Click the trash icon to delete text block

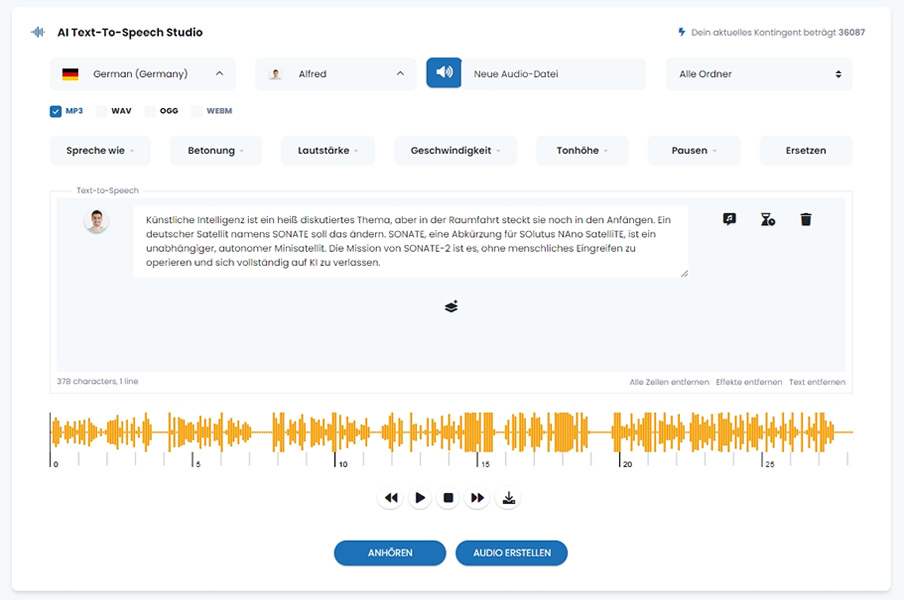pos(806,219)
